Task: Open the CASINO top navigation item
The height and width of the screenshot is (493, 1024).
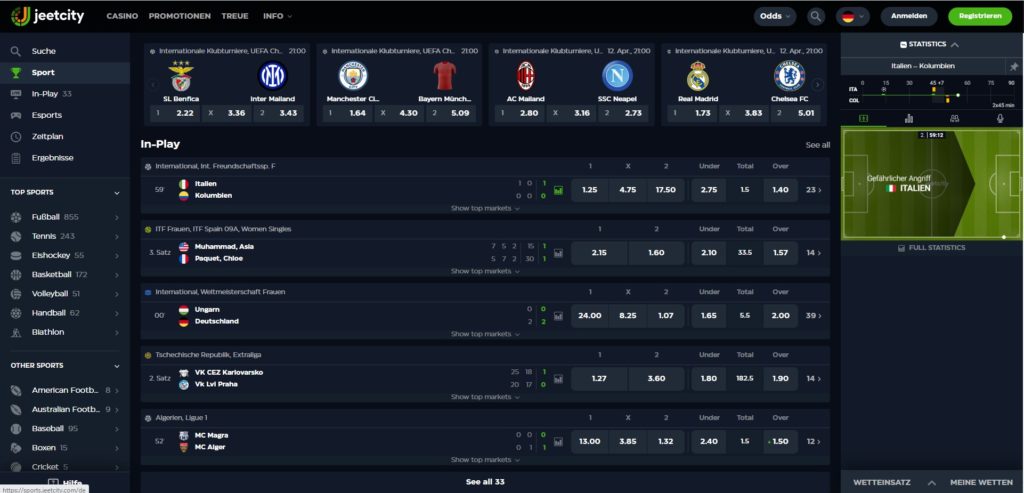Action: point(122,16)
